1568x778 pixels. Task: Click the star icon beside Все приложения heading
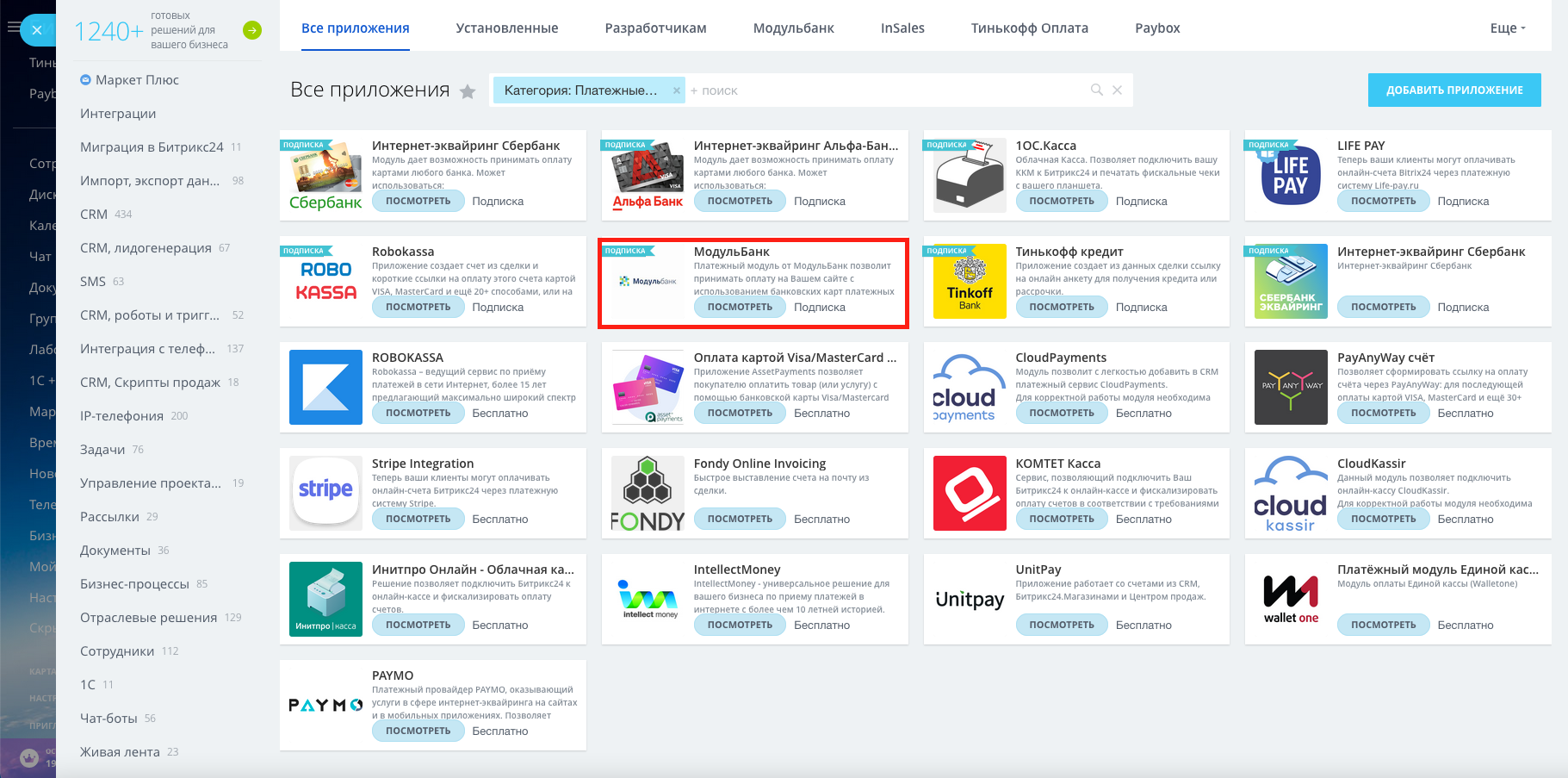click(468, 91)
